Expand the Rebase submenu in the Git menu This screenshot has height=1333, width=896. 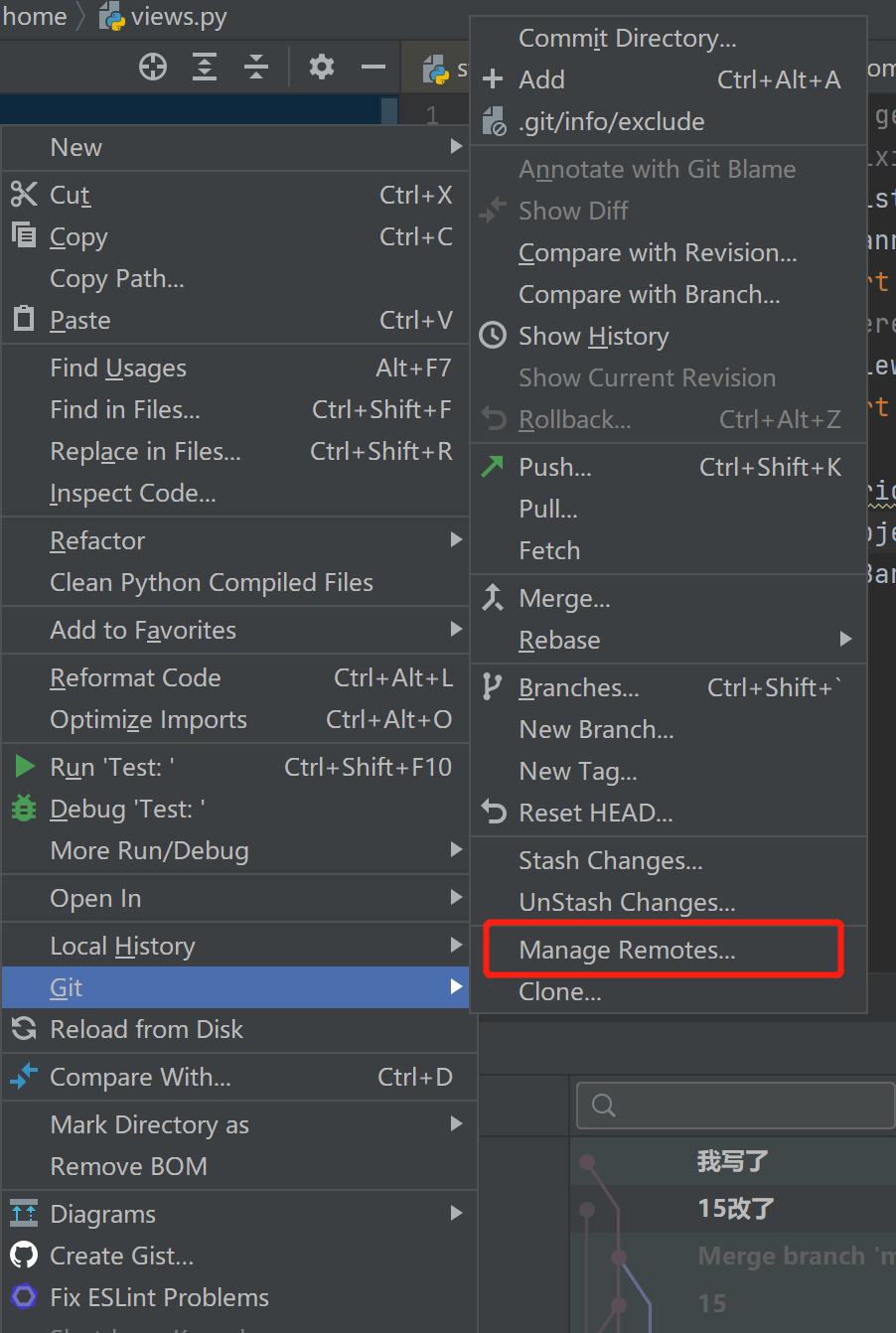click(x=845, y=640)
